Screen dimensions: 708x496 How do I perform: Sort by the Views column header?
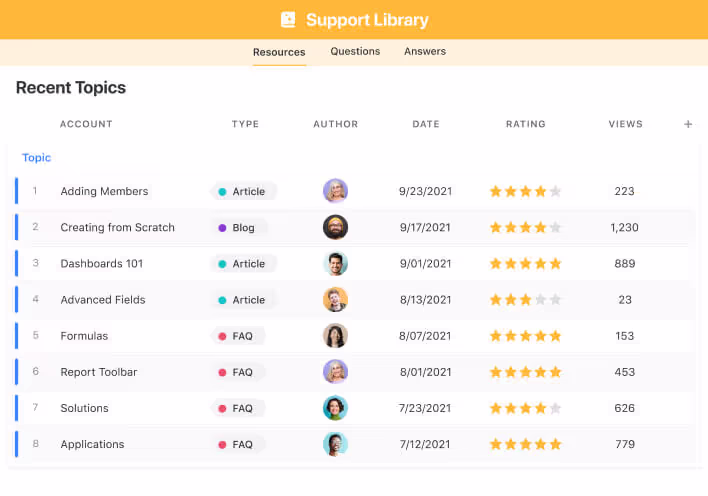pos(625,124)
